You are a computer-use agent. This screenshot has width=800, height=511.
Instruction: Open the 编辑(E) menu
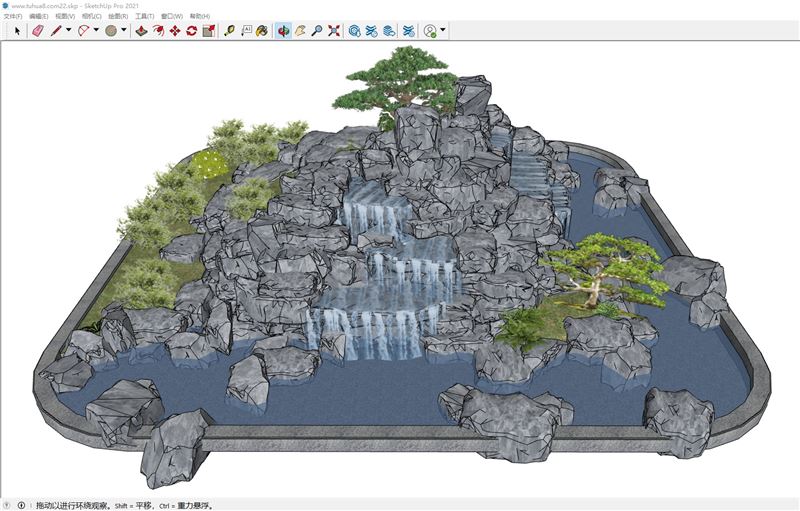click(x=39, y=16)
